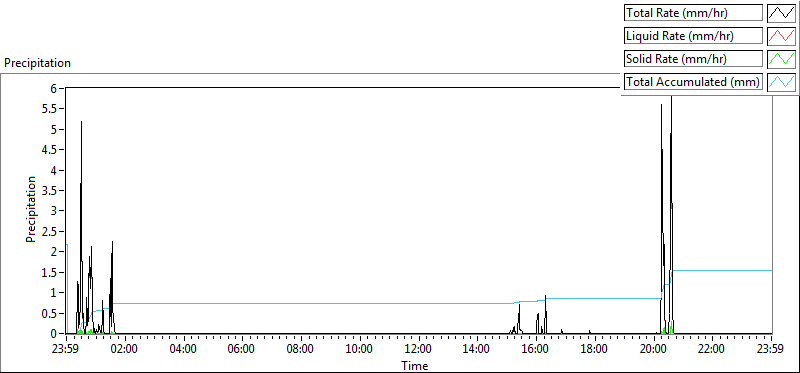Click the black Total Rate legend line icon

click(782, 13)
